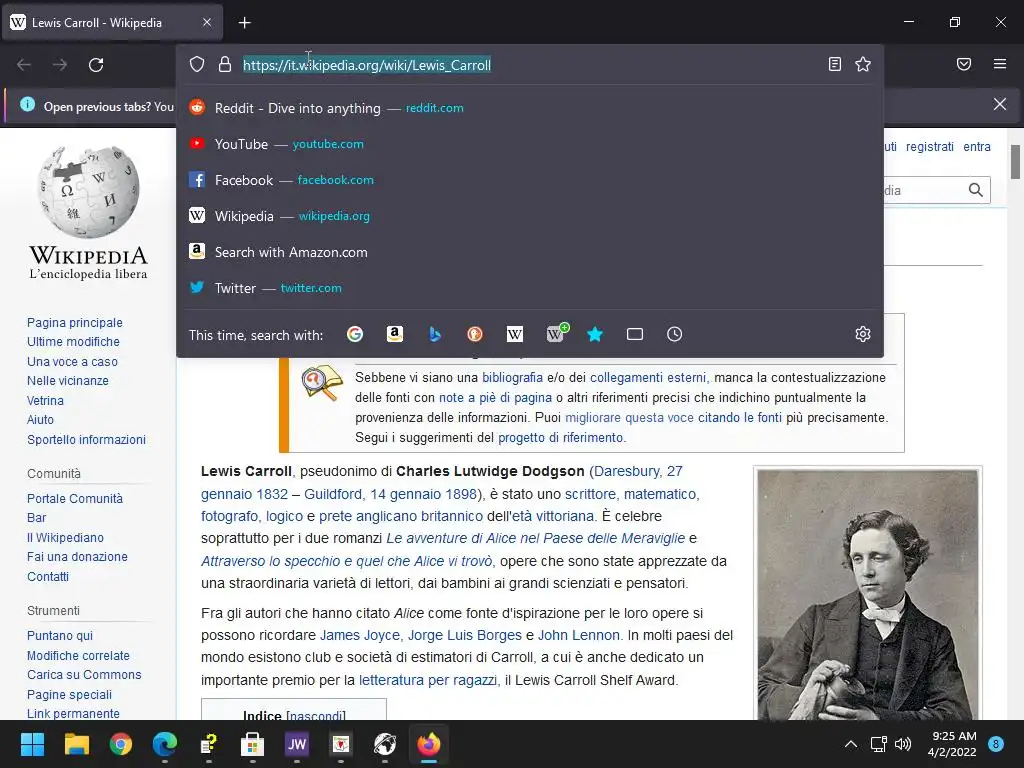This screenshot has width=1024, height=768.
Task: Open Google Chrome from taskbar
Action: click(x=121, y=744)
